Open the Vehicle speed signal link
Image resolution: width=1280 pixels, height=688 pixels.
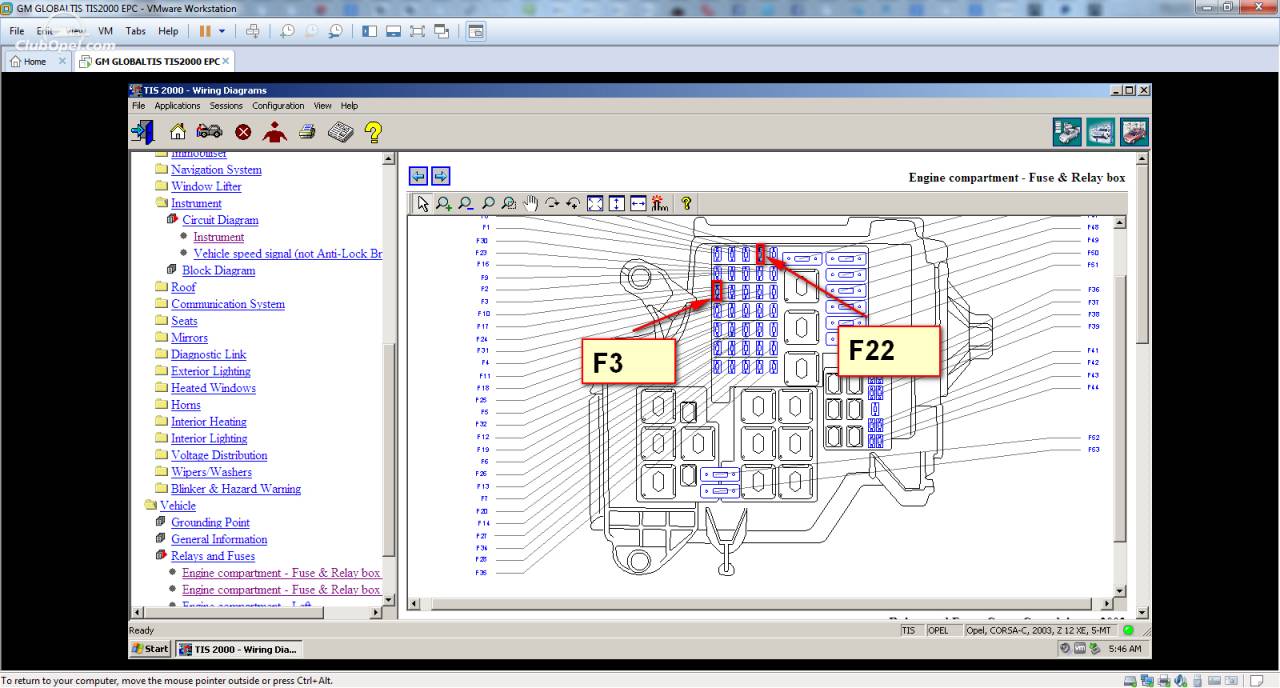tap(288, 254)
